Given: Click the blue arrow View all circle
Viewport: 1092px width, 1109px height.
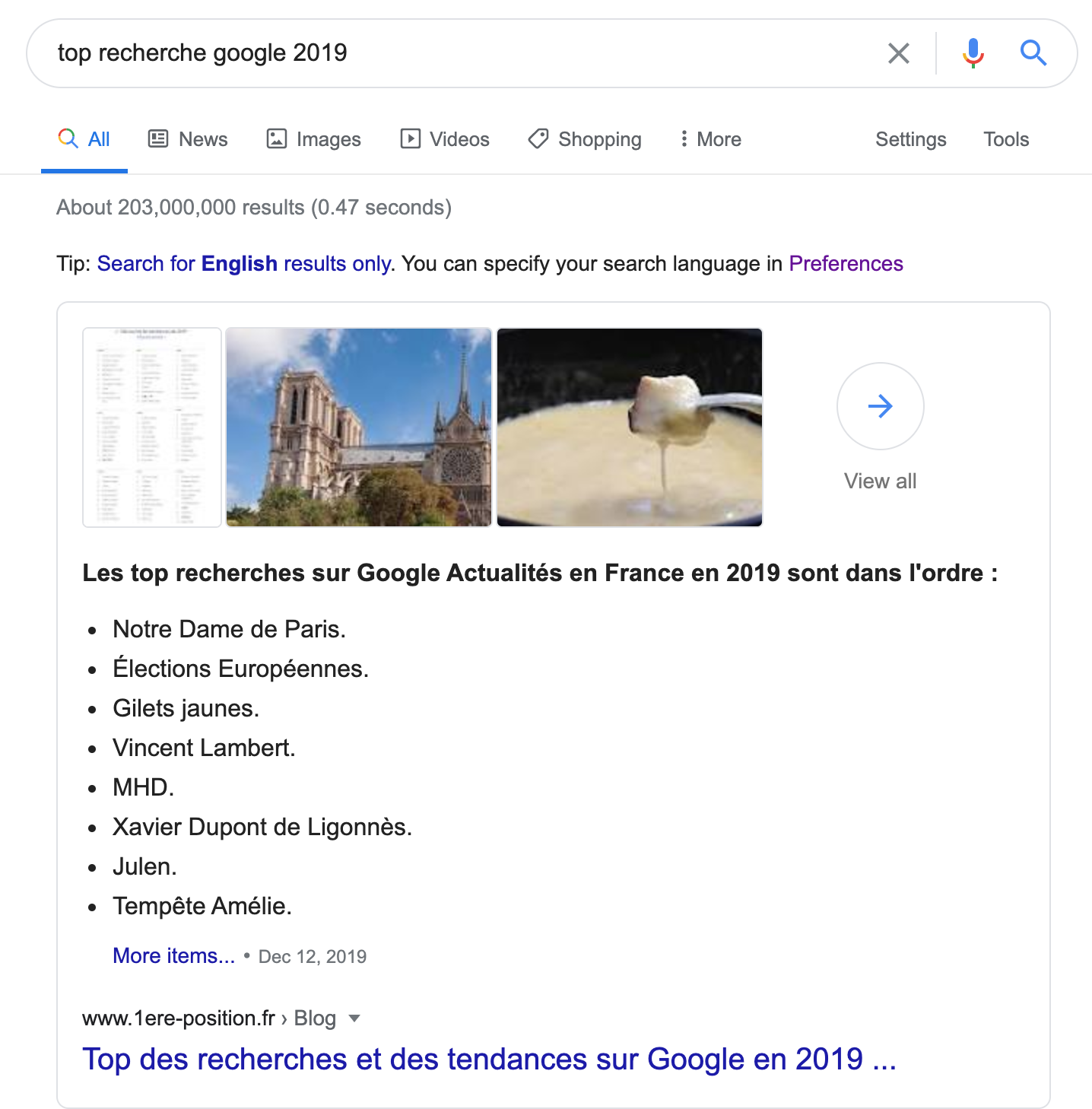Looking at the screenshot, I should click(880, 406).
